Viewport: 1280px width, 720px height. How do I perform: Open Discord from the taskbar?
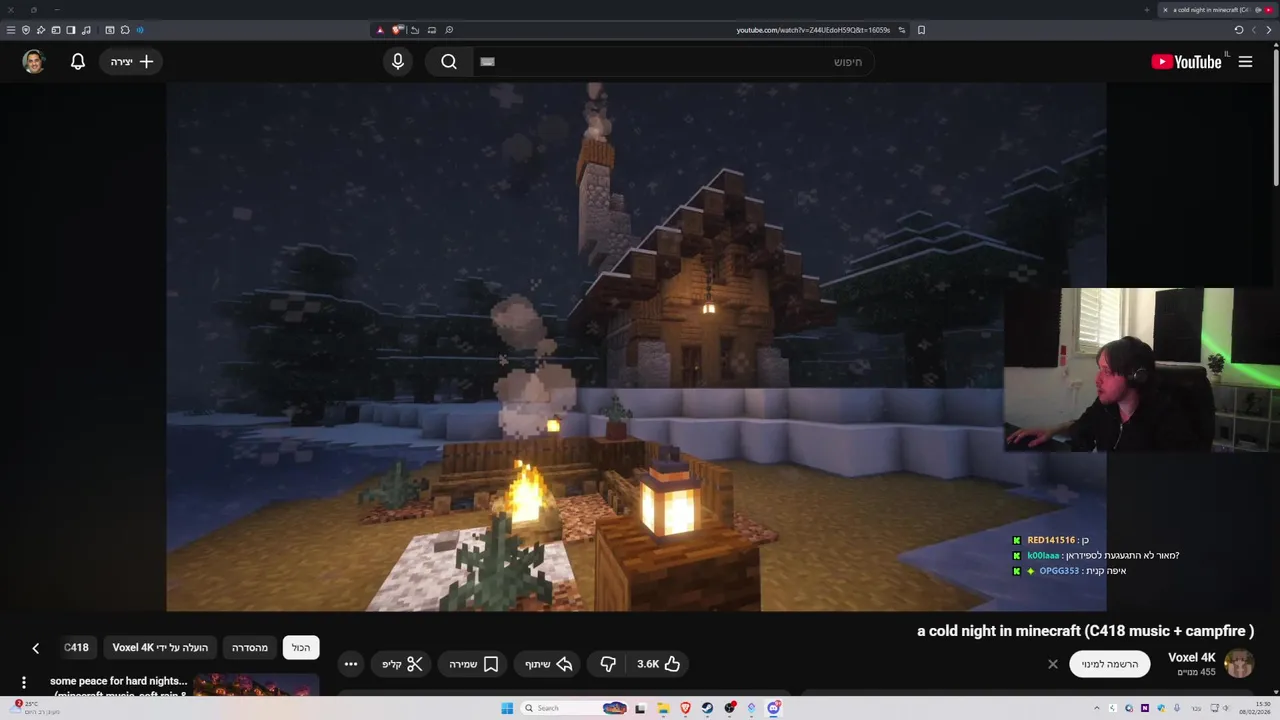point(773,708)
